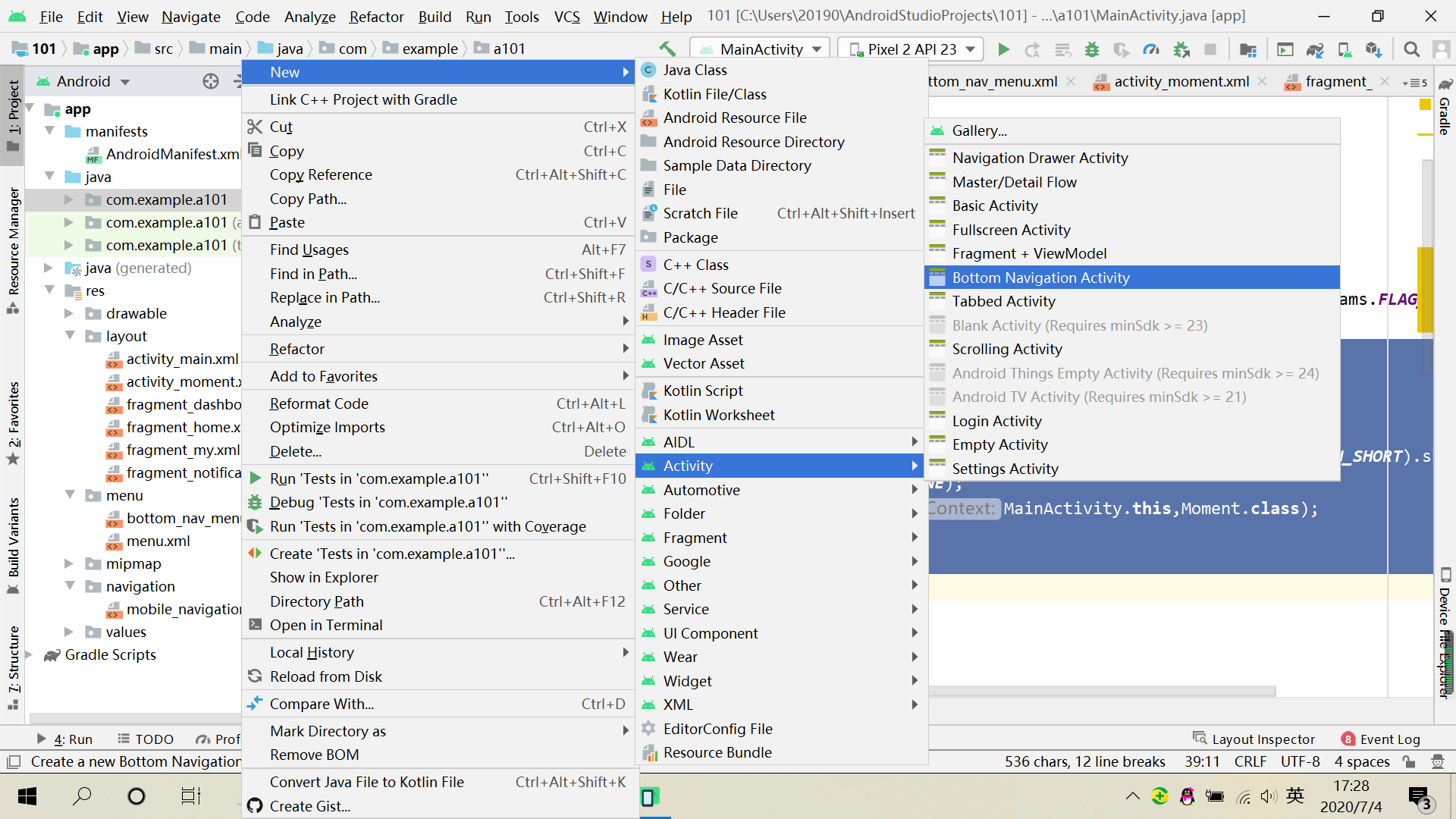The image size is (1456, 819).
Task: Open SDK Manager download icon
Action: [1373, 49]
